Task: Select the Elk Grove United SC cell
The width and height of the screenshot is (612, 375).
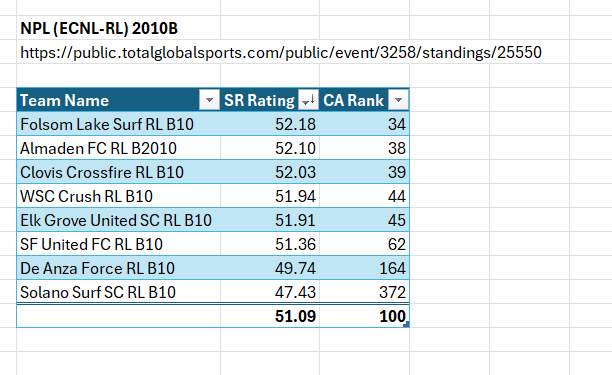Action: (x=119, y=220)
